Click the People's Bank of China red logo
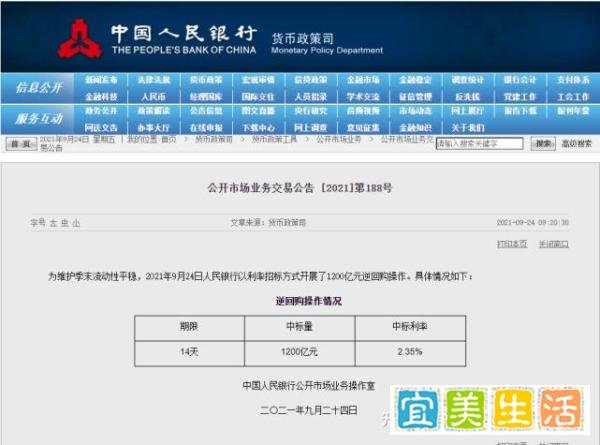The image size is (600, 445). coord(80,39)
